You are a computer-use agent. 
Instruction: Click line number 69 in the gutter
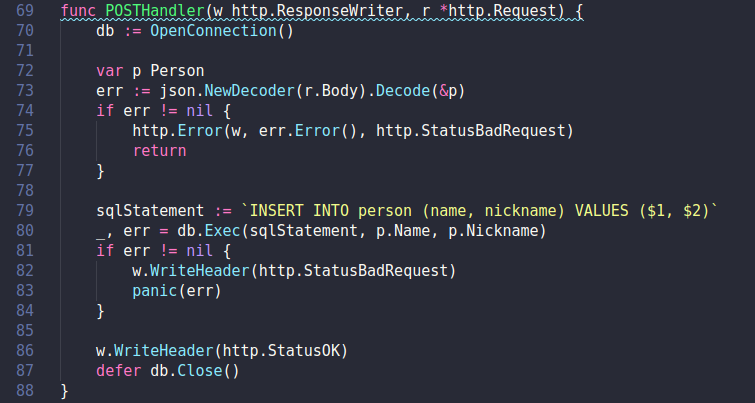tap(26, 11)
